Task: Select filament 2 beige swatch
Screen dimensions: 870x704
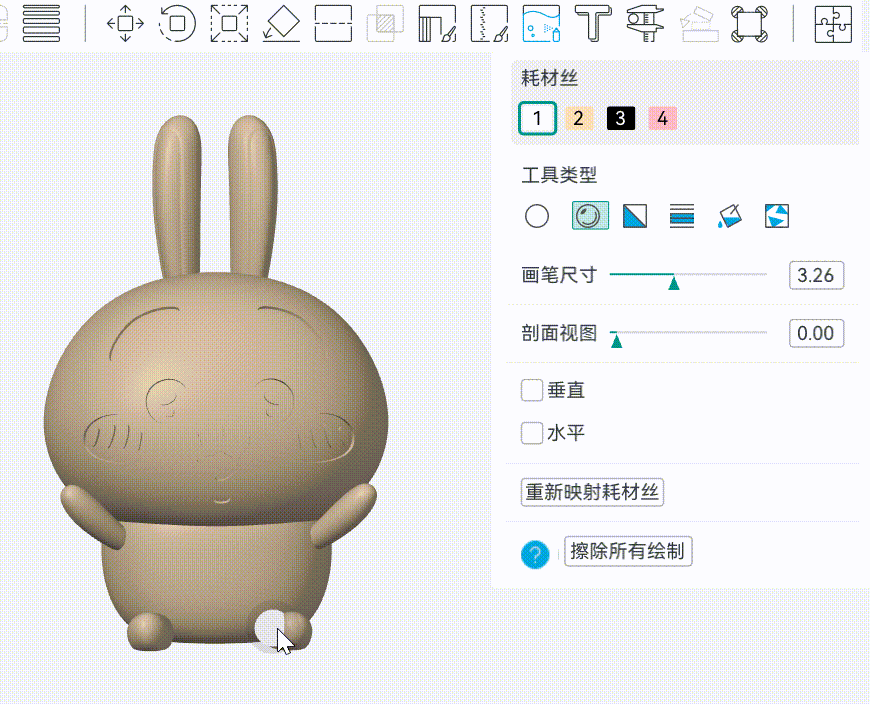Action: 579,118
